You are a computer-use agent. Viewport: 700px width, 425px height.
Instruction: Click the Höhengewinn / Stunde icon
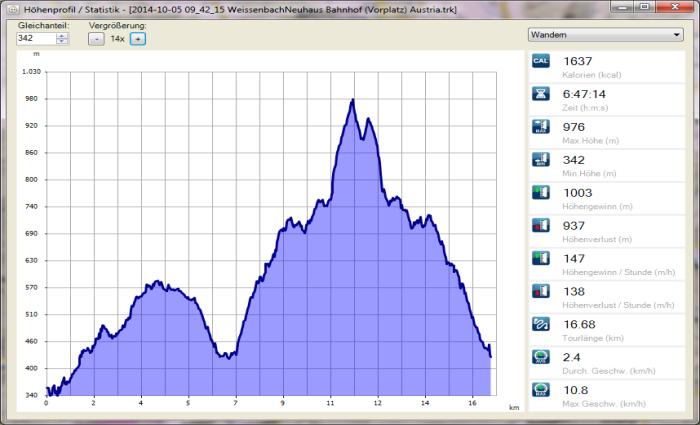click(x=541, y=259)
